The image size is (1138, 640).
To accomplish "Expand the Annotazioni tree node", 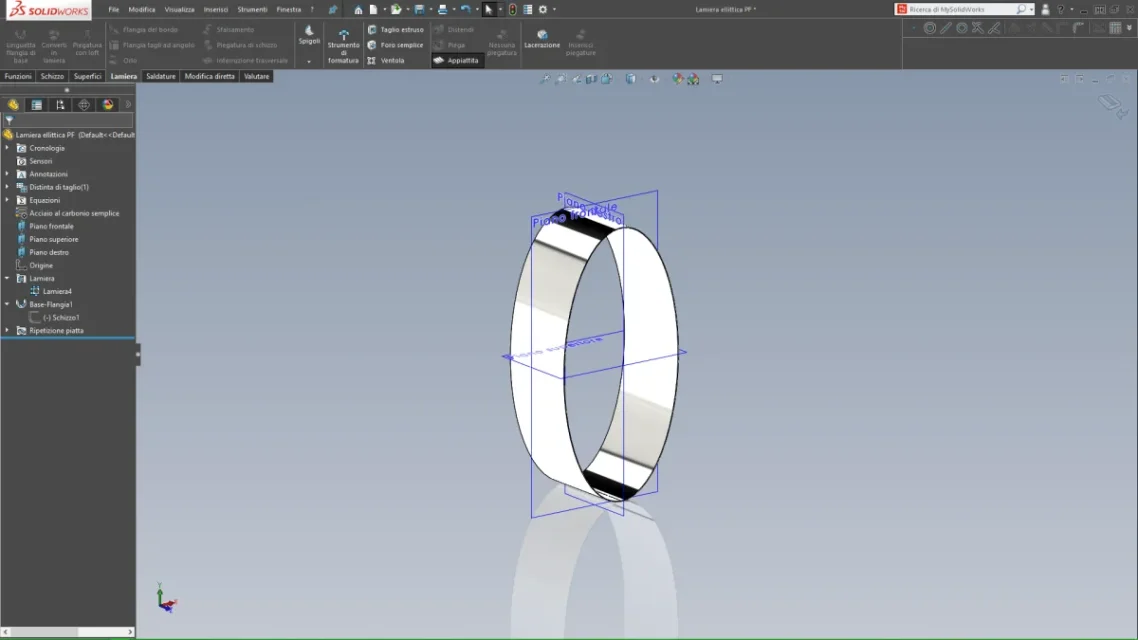I will click(7, 174).
